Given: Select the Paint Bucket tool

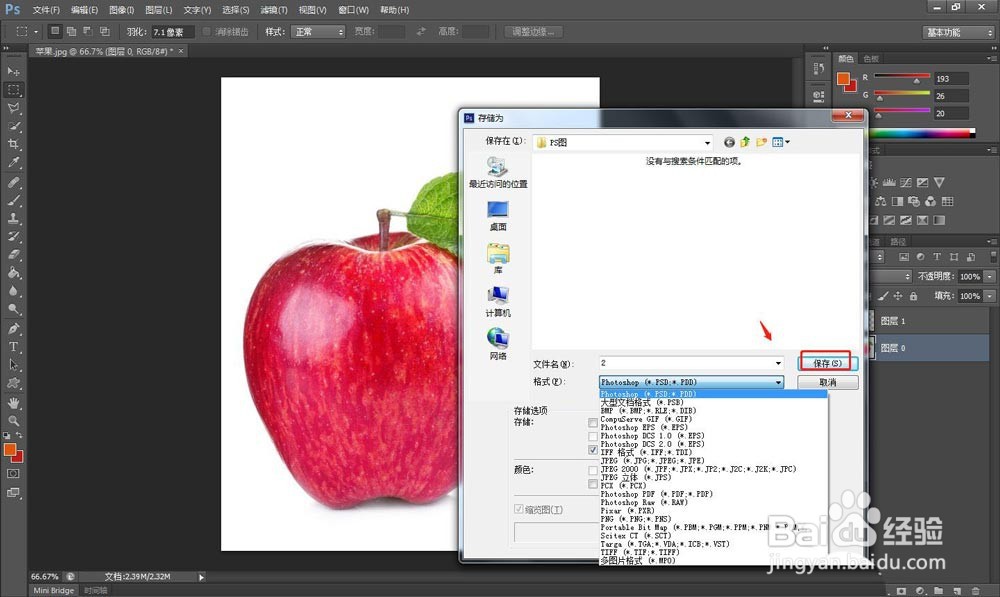Looking at the screenshot, I should pyautogui.click(x=13, y=272).
